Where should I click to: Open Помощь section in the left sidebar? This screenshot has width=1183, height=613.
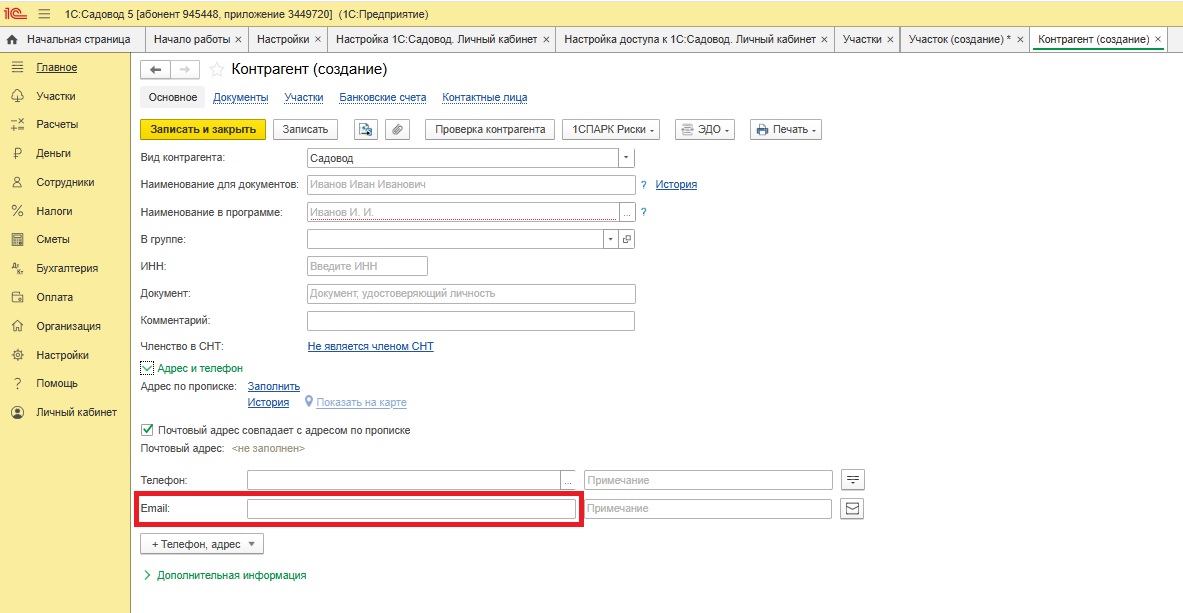(x=57, y=384)
